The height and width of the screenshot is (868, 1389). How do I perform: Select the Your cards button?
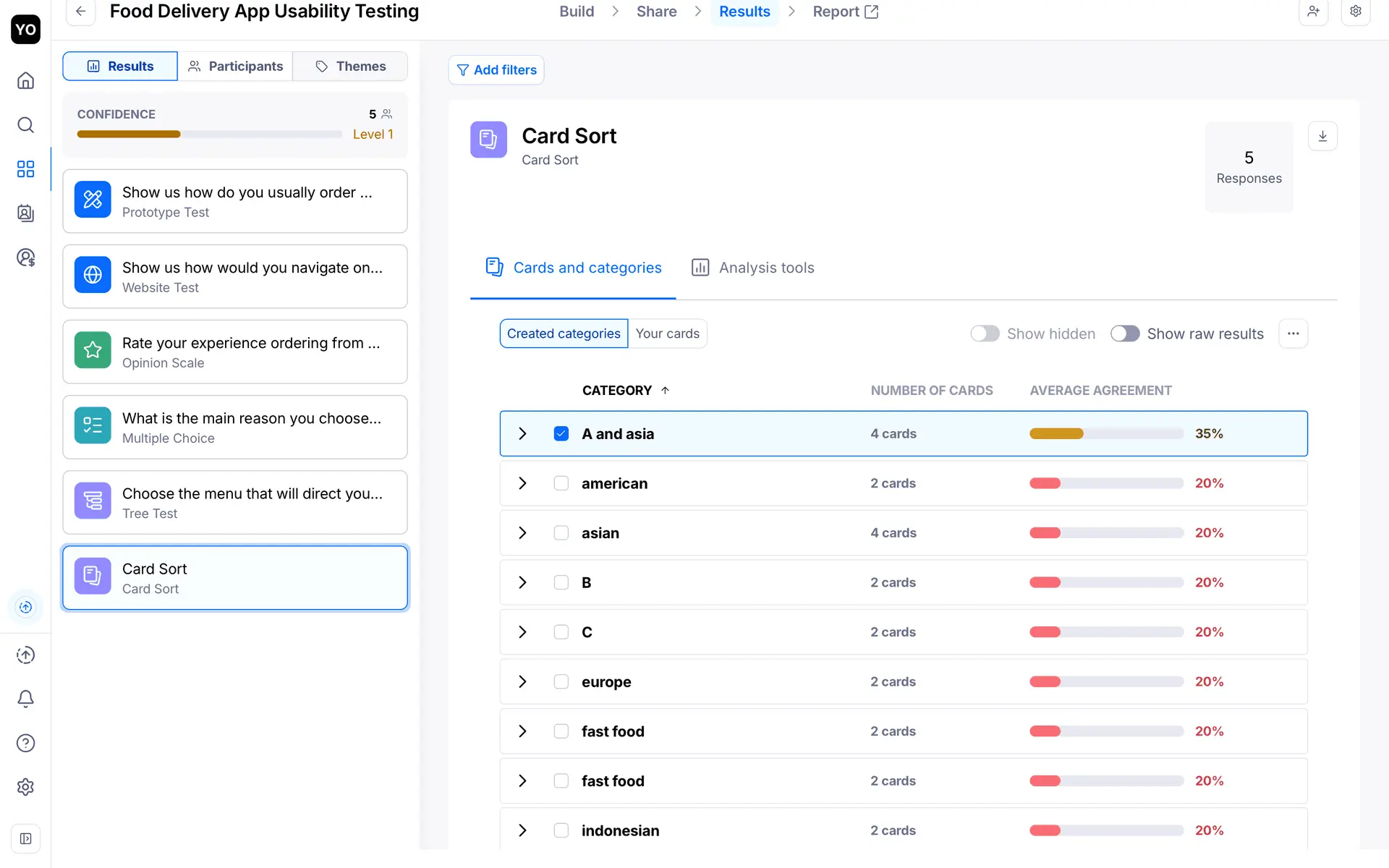pyautogui.click(x=667, y=333)
